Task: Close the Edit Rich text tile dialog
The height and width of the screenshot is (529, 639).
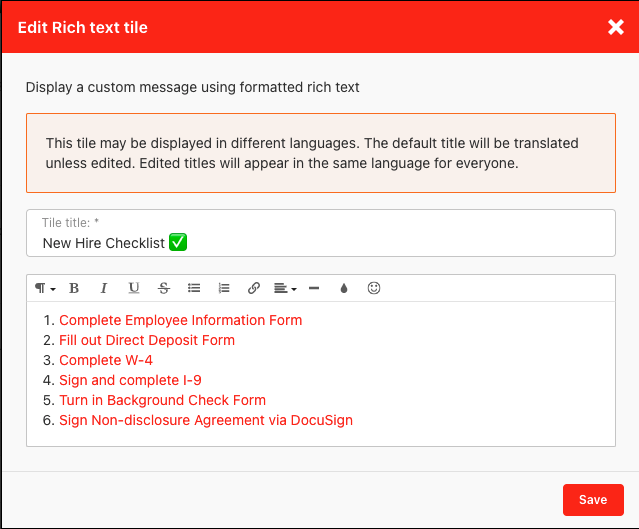Action: [x=616, y=27]
